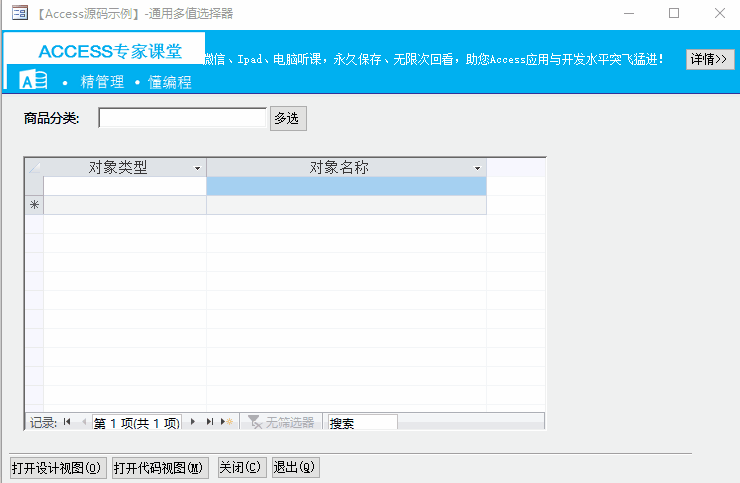
Task: Minimize the window
Action: 629,13
